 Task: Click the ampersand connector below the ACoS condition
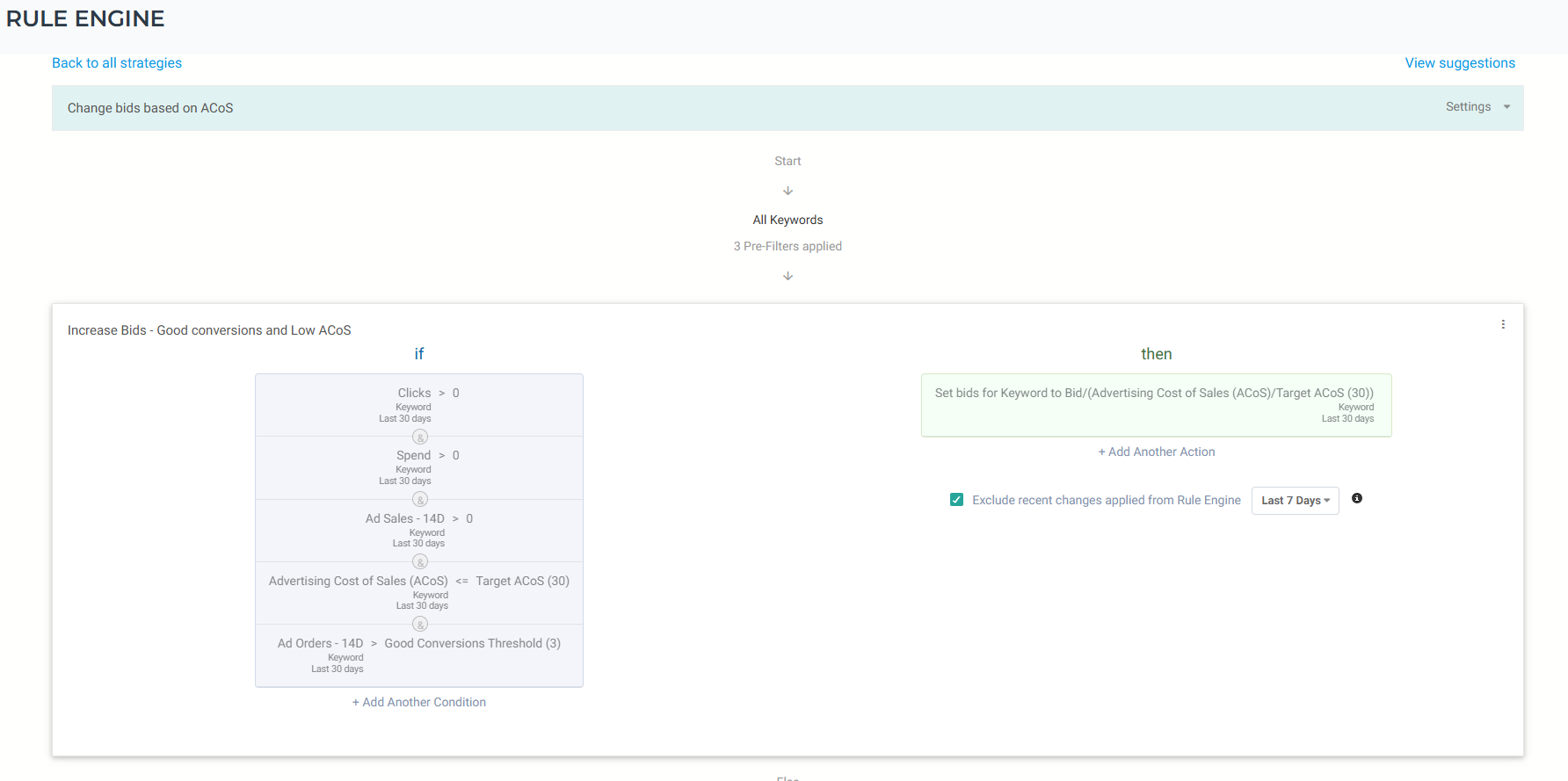420,624
